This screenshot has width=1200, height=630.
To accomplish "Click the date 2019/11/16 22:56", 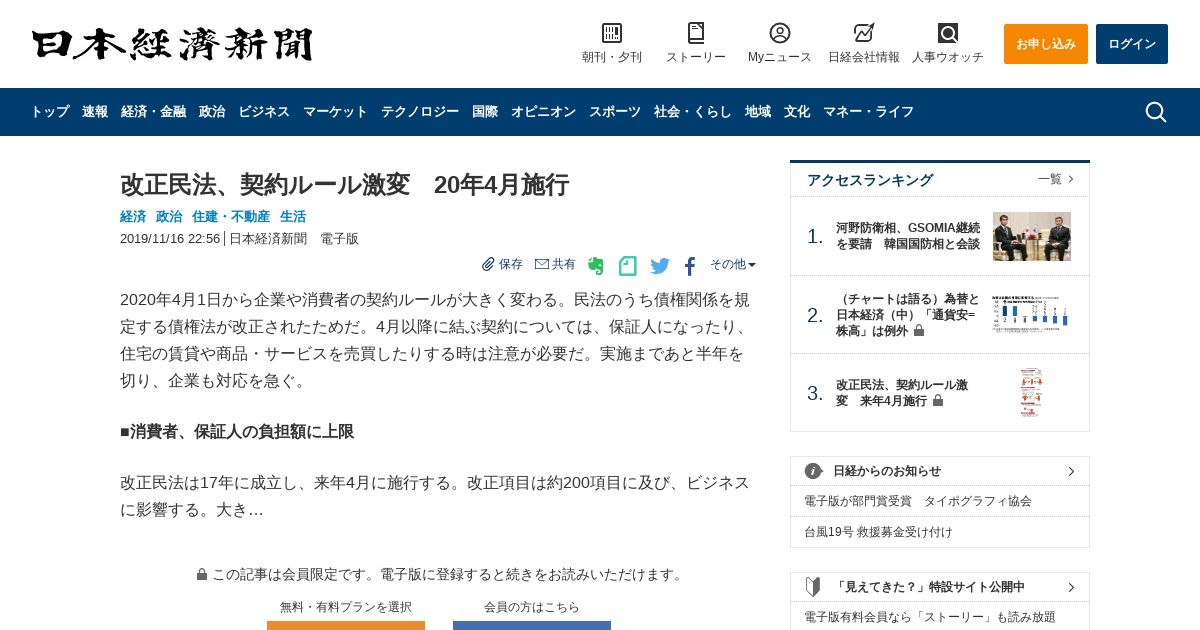I will coord(170,239).
